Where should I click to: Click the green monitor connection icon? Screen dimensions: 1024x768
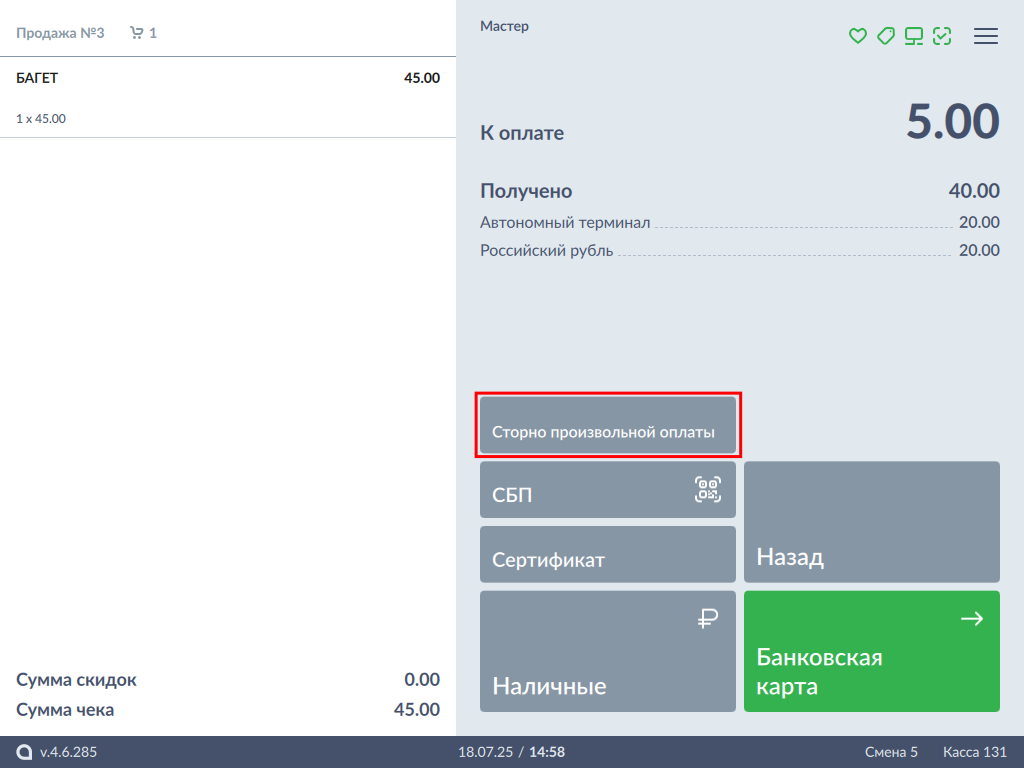coord(913,36)
